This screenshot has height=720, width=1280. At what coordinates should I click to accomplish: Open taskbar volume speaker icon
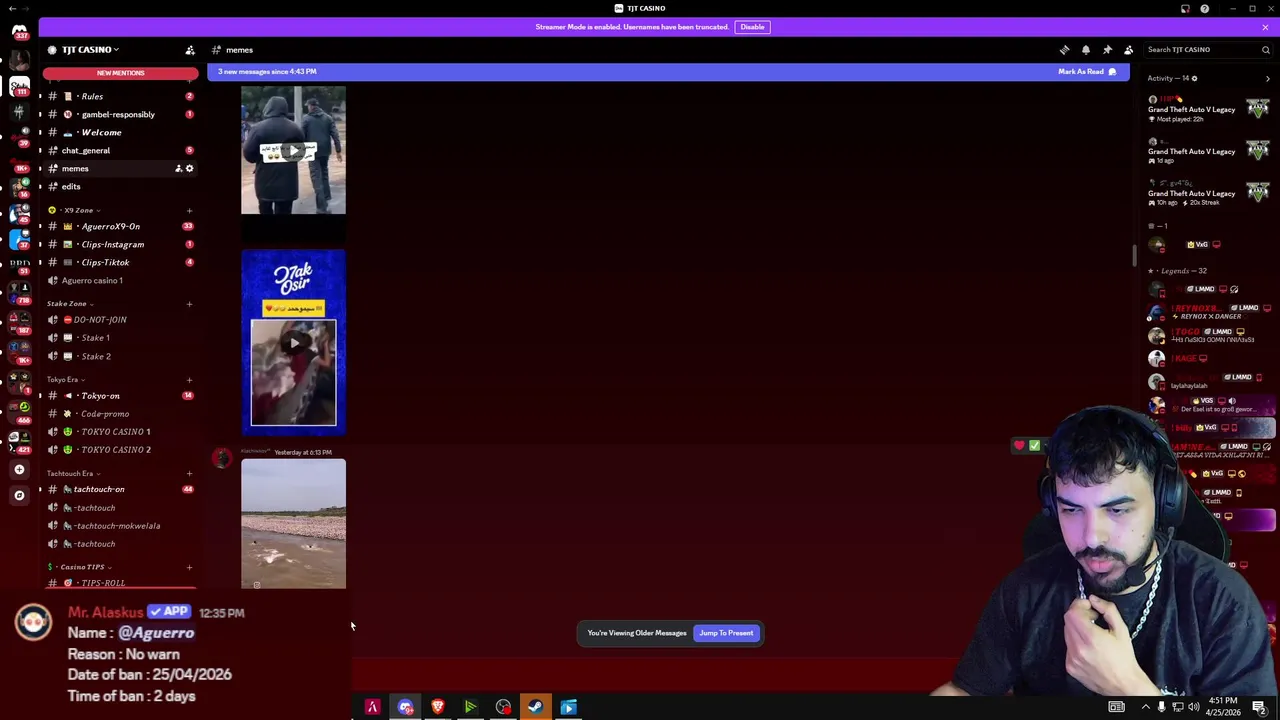tap(1193, 707)
